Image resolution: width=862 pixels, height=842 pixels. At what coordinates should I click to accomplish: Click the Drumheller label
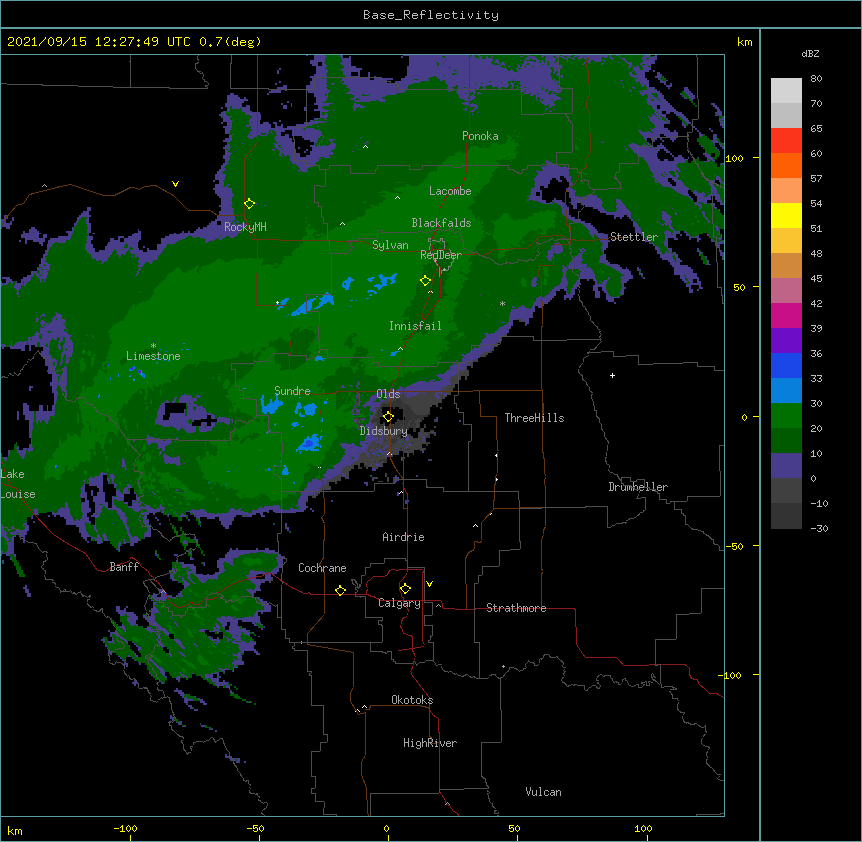[x=638, y=487]
